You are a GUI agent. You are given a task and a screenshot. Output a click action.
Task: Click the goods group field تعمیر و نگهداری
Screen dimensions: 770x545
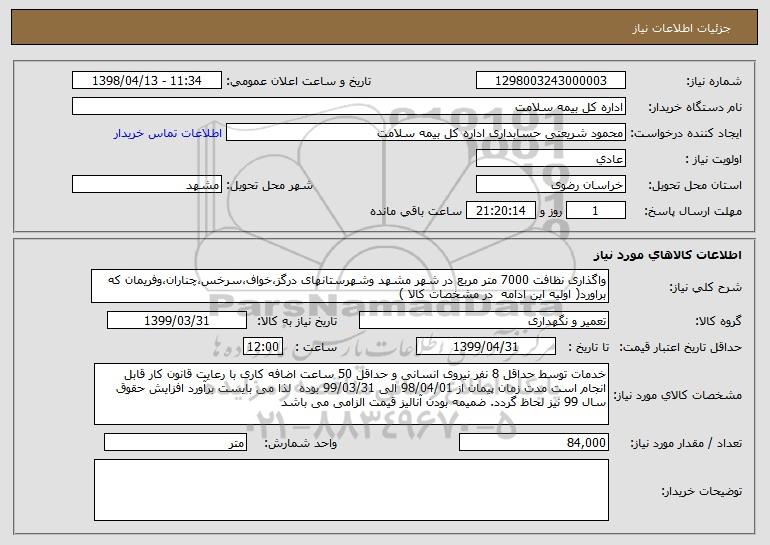484,321
